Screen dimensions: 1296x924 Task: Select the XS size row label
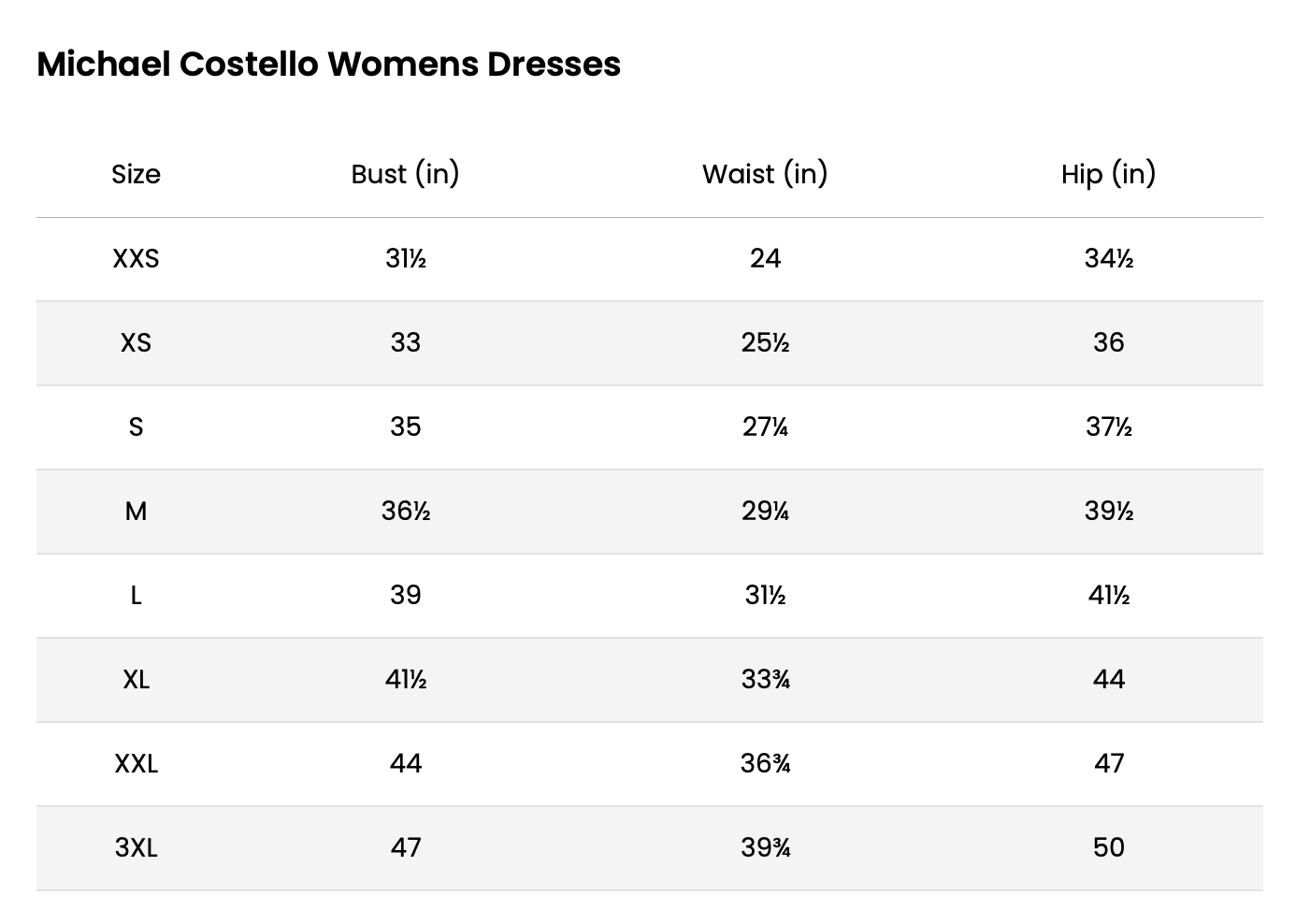(x=136, y=343)
